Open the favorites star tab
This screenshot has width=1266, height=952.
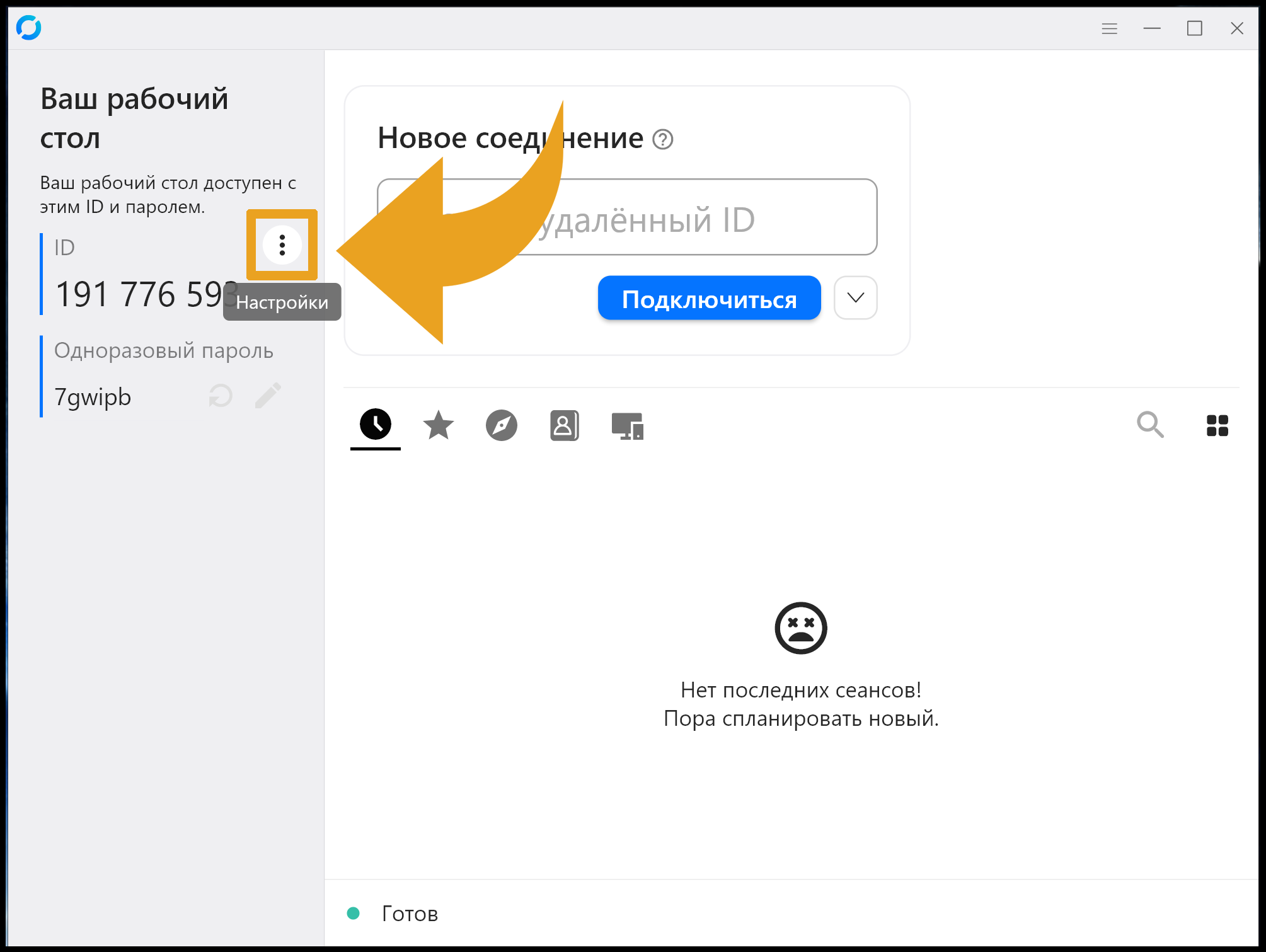point(438,425)
